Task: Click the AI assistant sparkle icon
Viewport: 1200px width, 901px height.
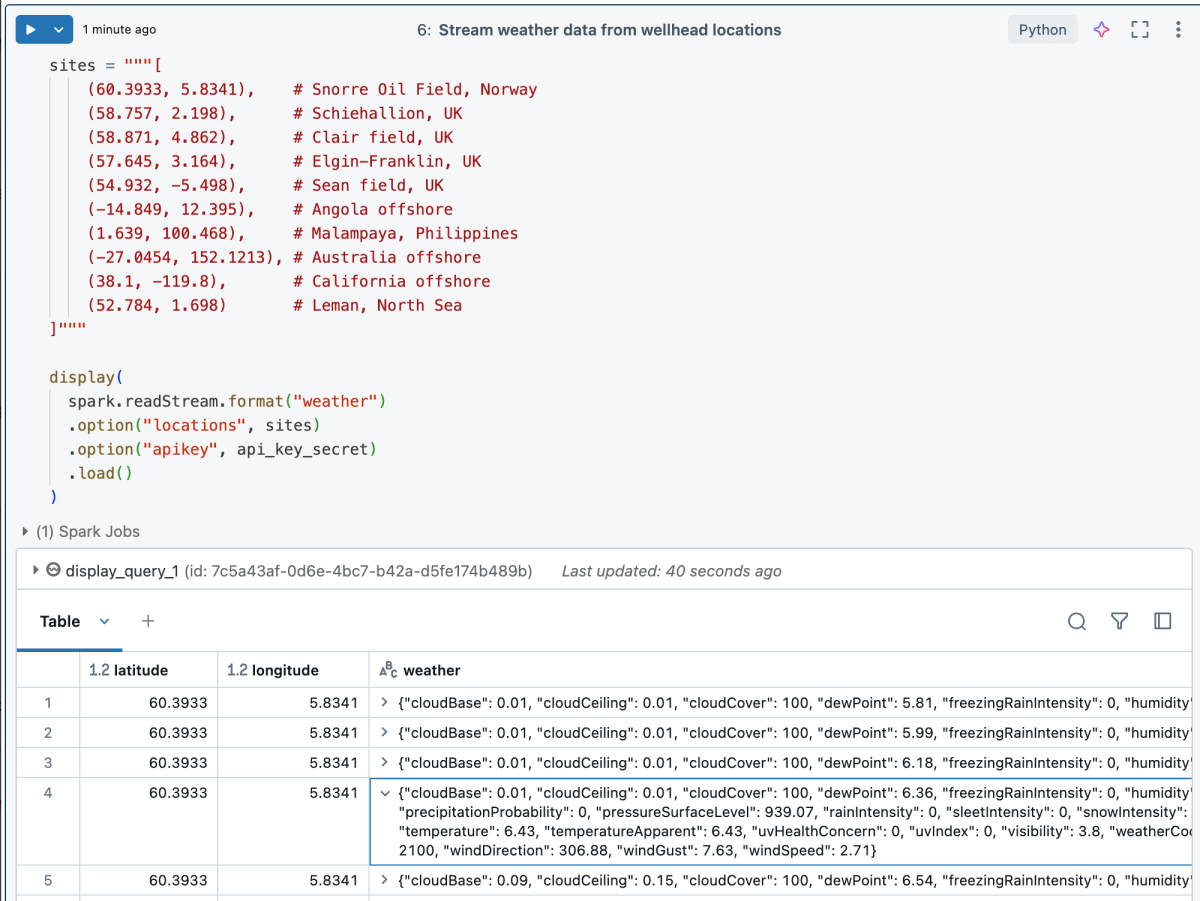Action: (1101, 30)
